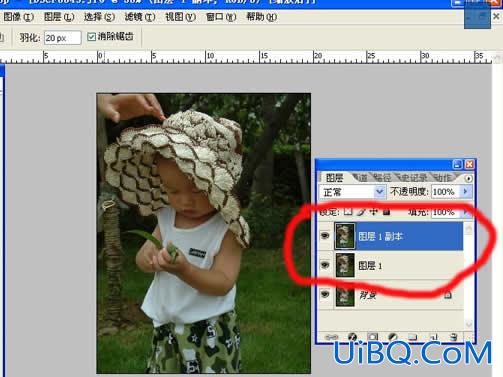Hide the 图层 1 副本 layer
Image resolution: width=503 pixels, height=377 pixels.
325,236
